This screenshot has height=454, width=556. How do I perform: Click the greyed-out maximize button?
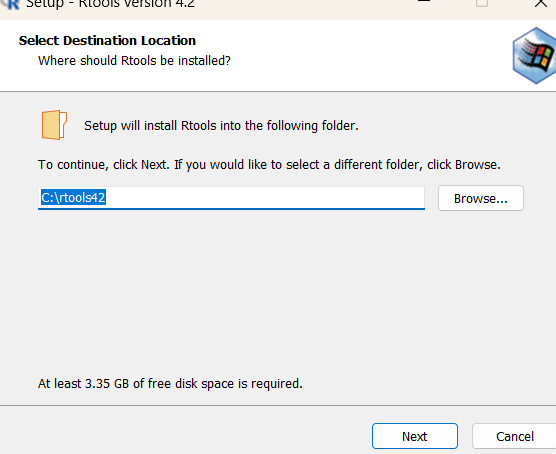tap(482, 3)
